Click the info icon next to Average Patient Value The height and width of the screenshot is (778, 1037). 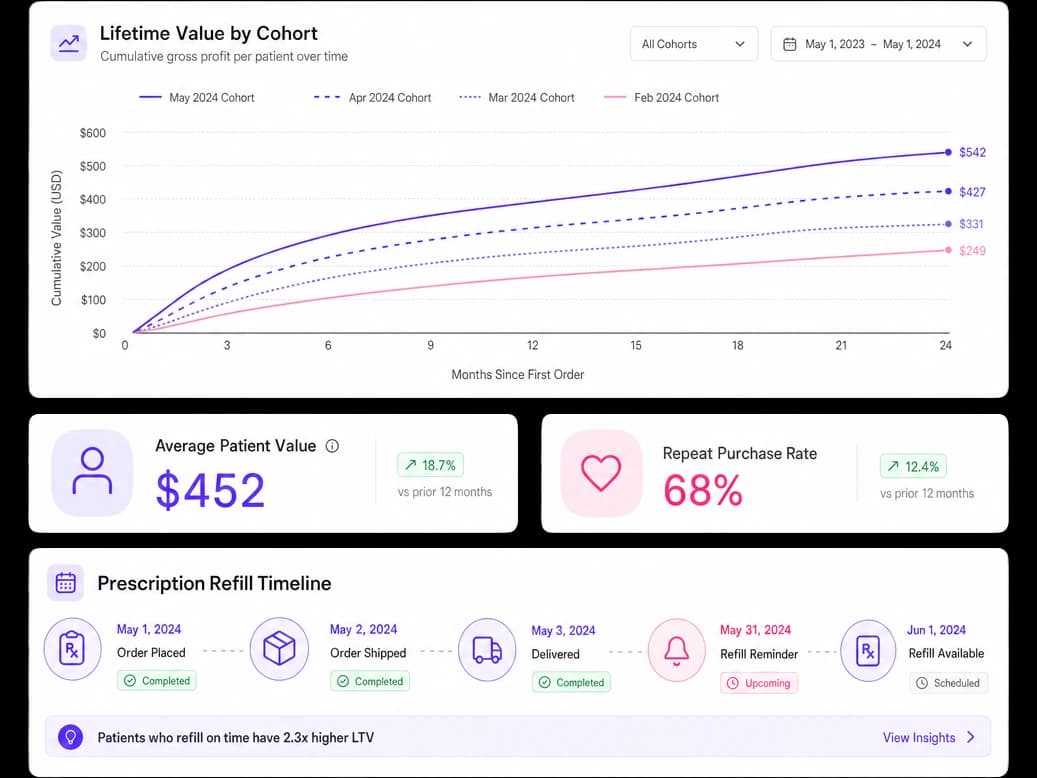coord(332,446)
